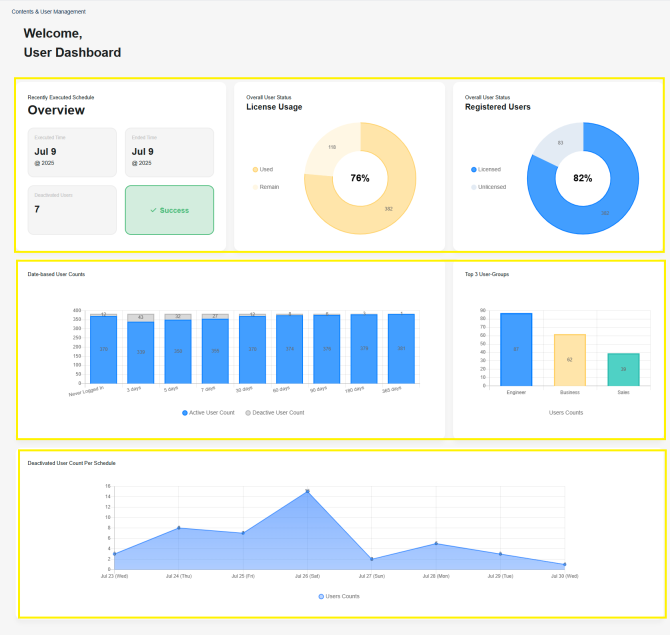Select the Jul 24 (Thu) data point
The height and width of the screenshot is (635, 670).
[179, 528]
